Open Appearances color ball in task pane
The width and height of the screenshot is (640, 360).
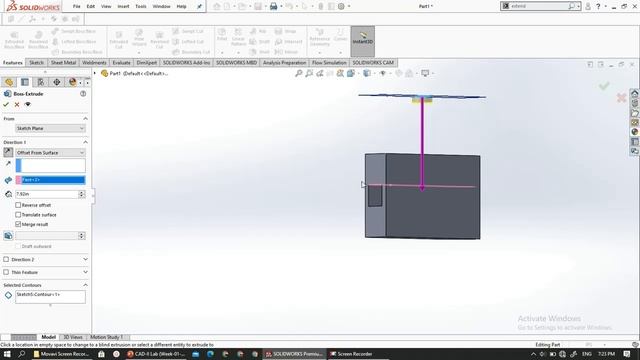(x=634, y=132)
